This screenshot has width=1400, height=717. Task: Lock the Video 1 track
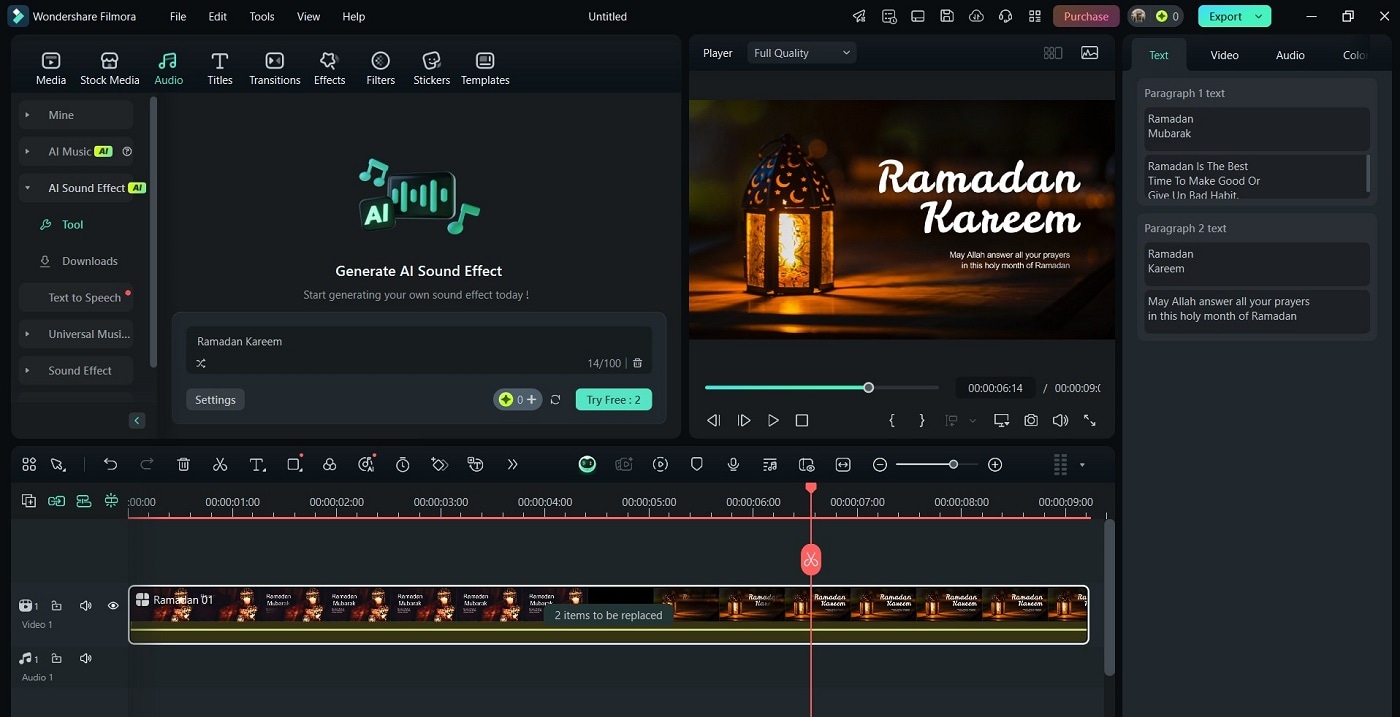tap(57, 606)
